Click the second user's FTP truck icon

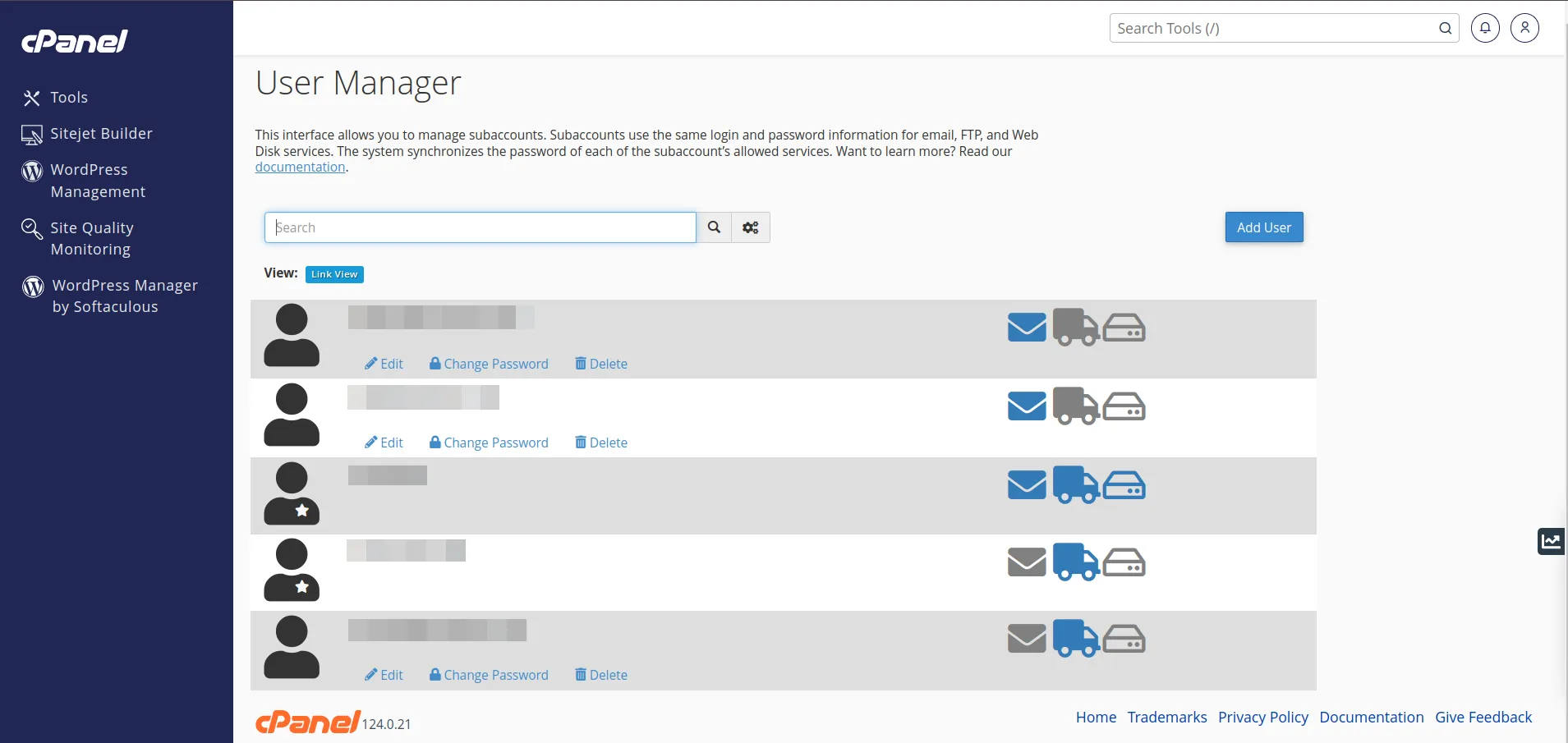pos(1076,406)
